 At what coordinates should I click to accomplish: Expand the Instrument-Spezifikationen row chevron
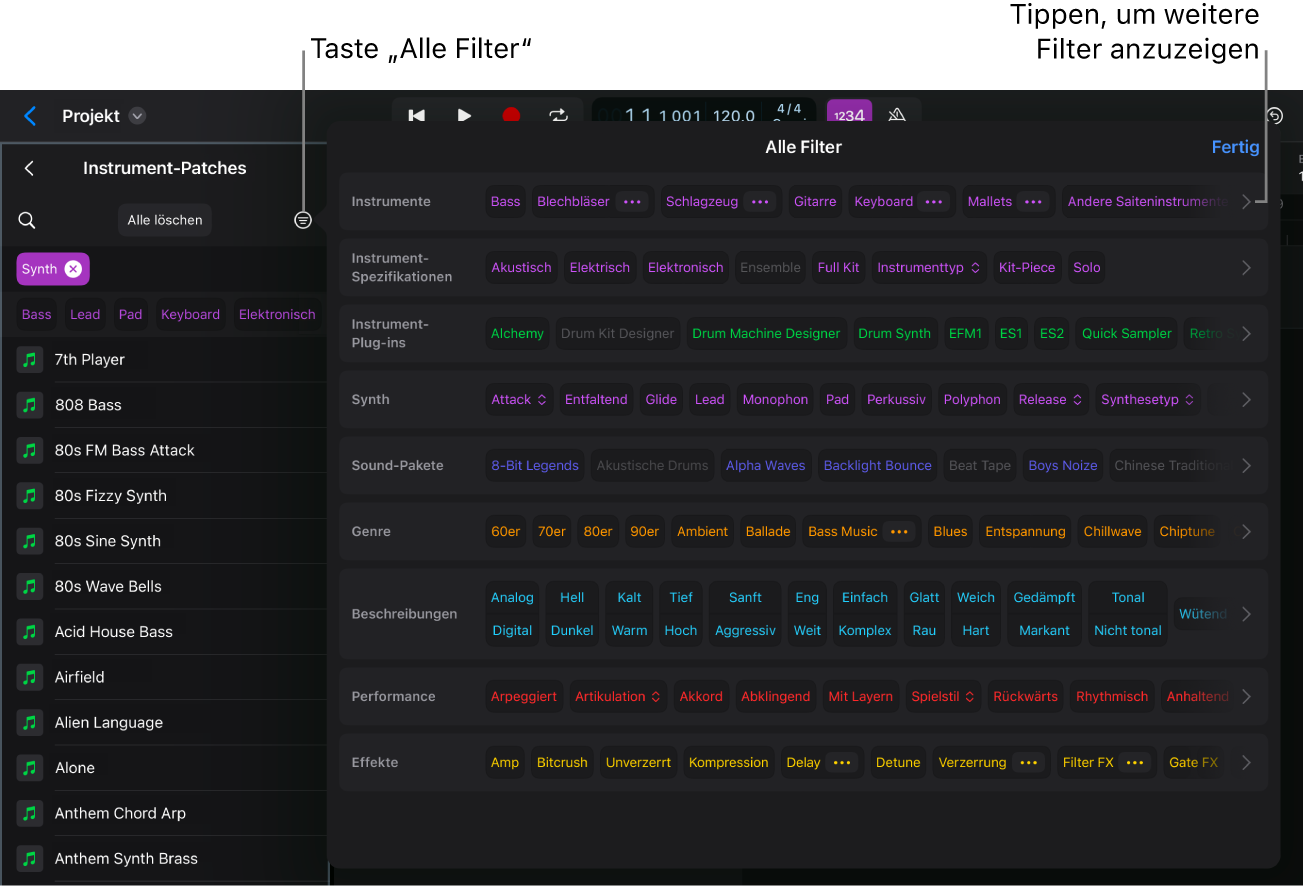point(1246,268)
